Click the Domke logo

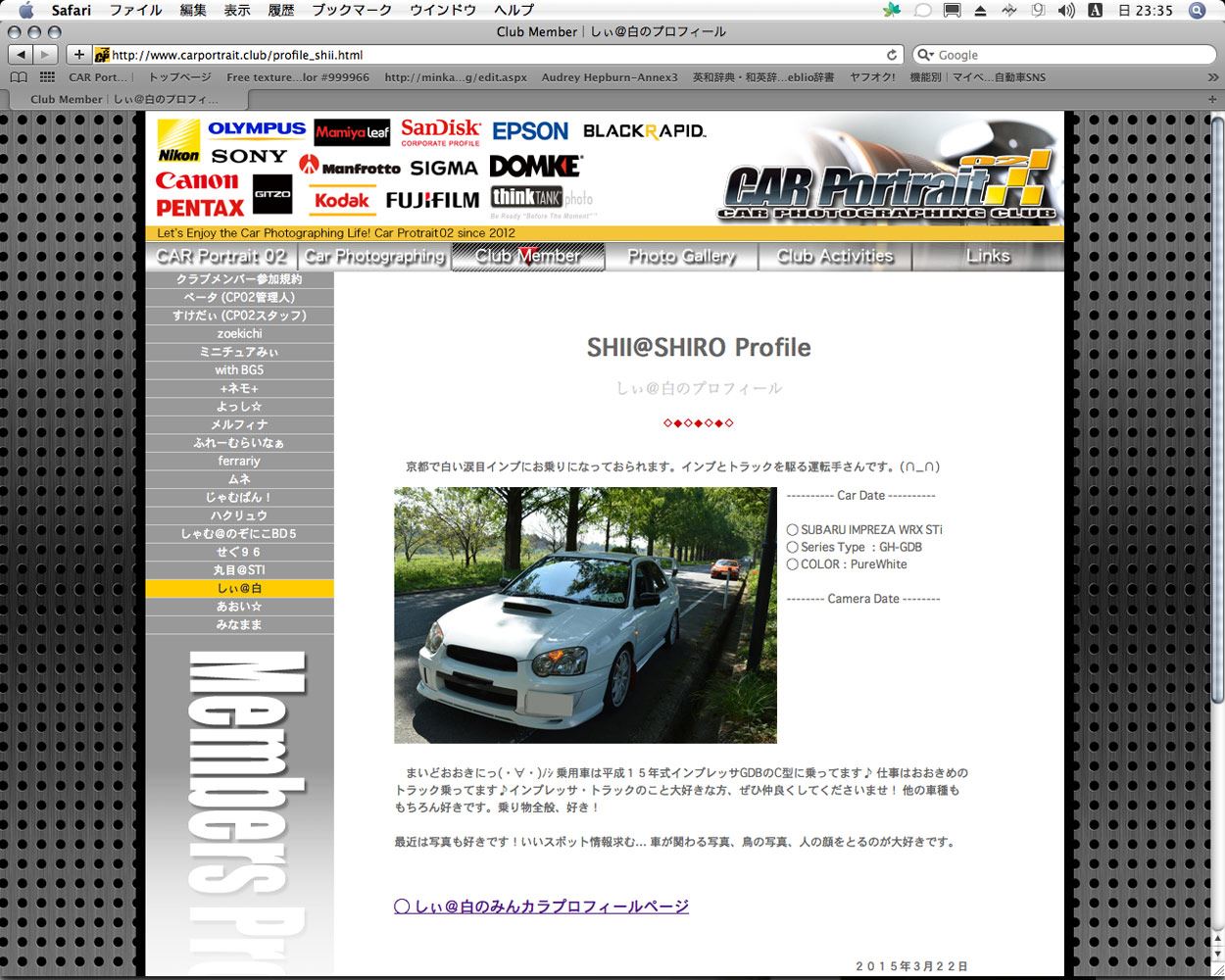tap(535, 166)
